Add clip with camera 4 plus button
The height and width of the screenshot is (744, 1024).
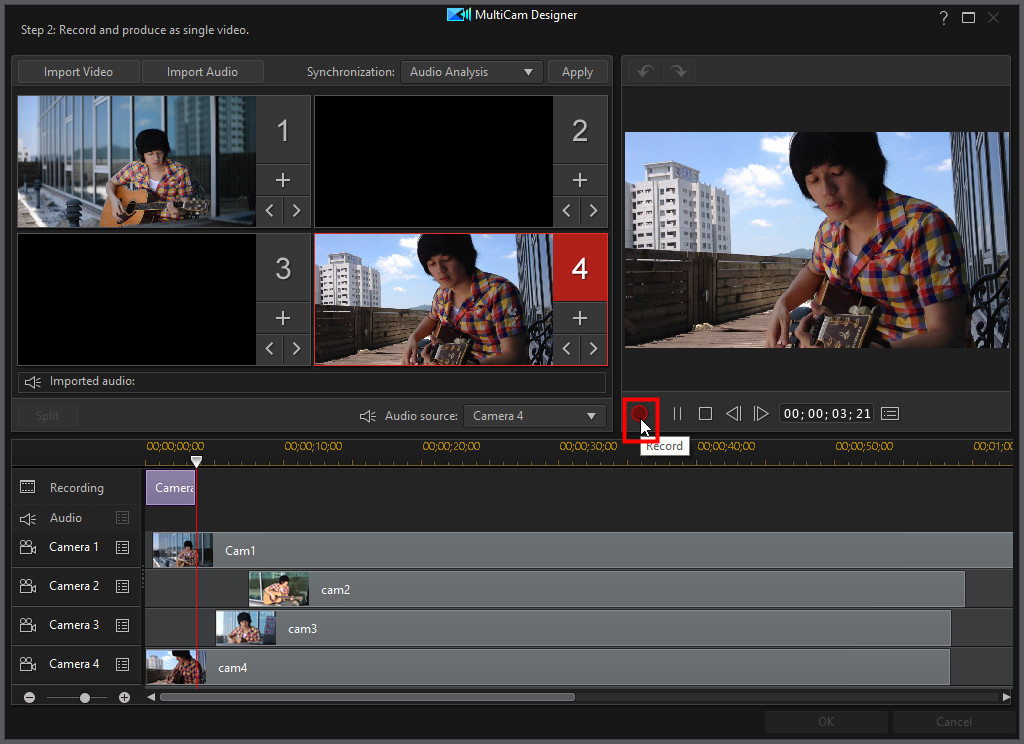click(x=580, y=318)
